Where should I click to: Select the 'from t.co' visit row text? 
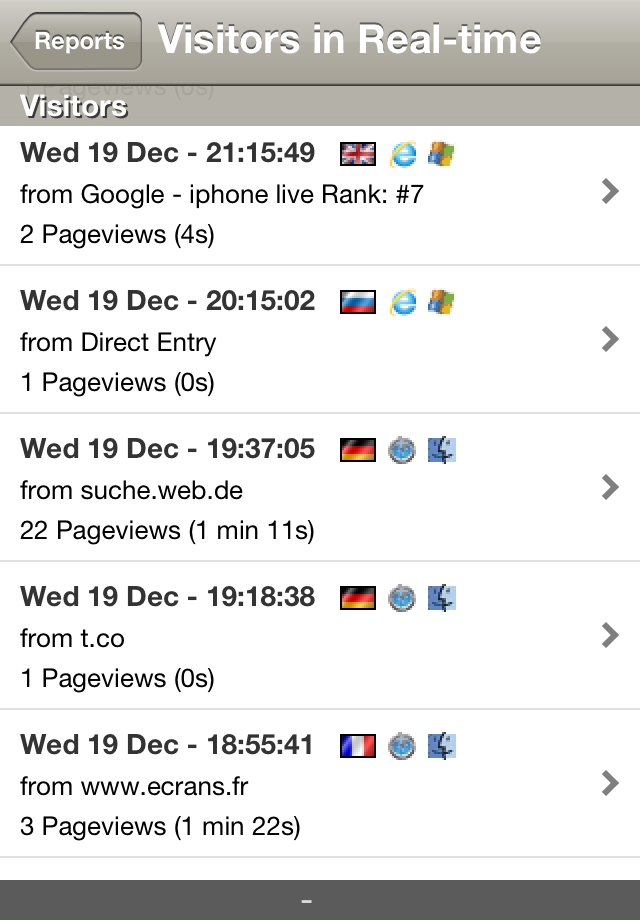[72, 638]
